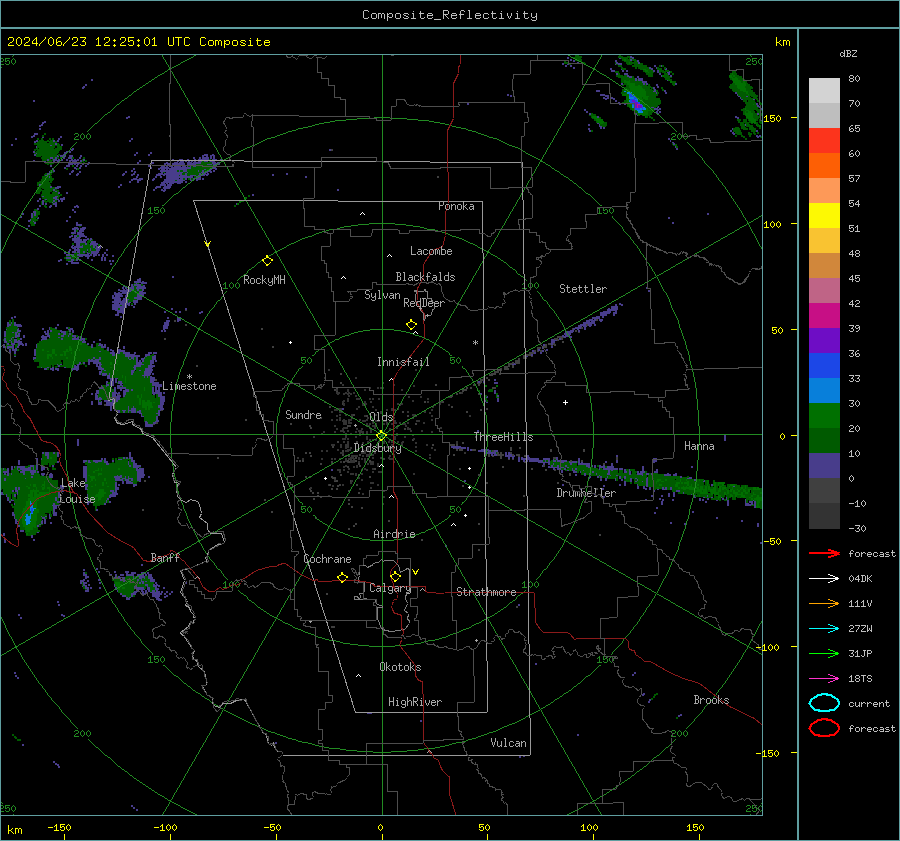The width and height of the screenshot is (900, 841).
Task: Click the asterisk marker above Limestone
Action: click(189, 377)
